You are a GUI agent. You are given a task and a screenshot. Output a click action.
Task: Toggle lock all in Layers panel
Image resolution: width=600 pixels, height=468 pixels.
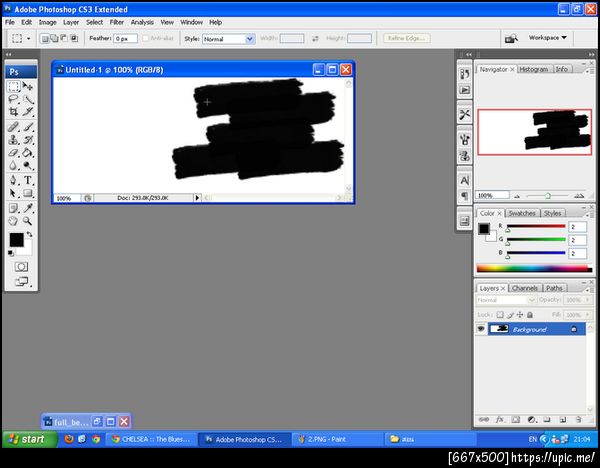530,315
